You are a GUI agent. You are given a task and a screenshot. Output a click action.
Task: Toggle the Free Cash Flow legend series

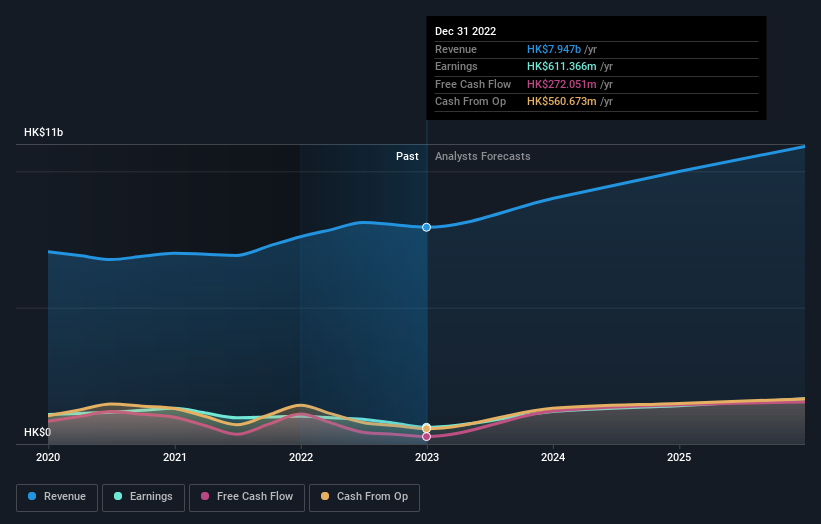[x=247, y=497]
